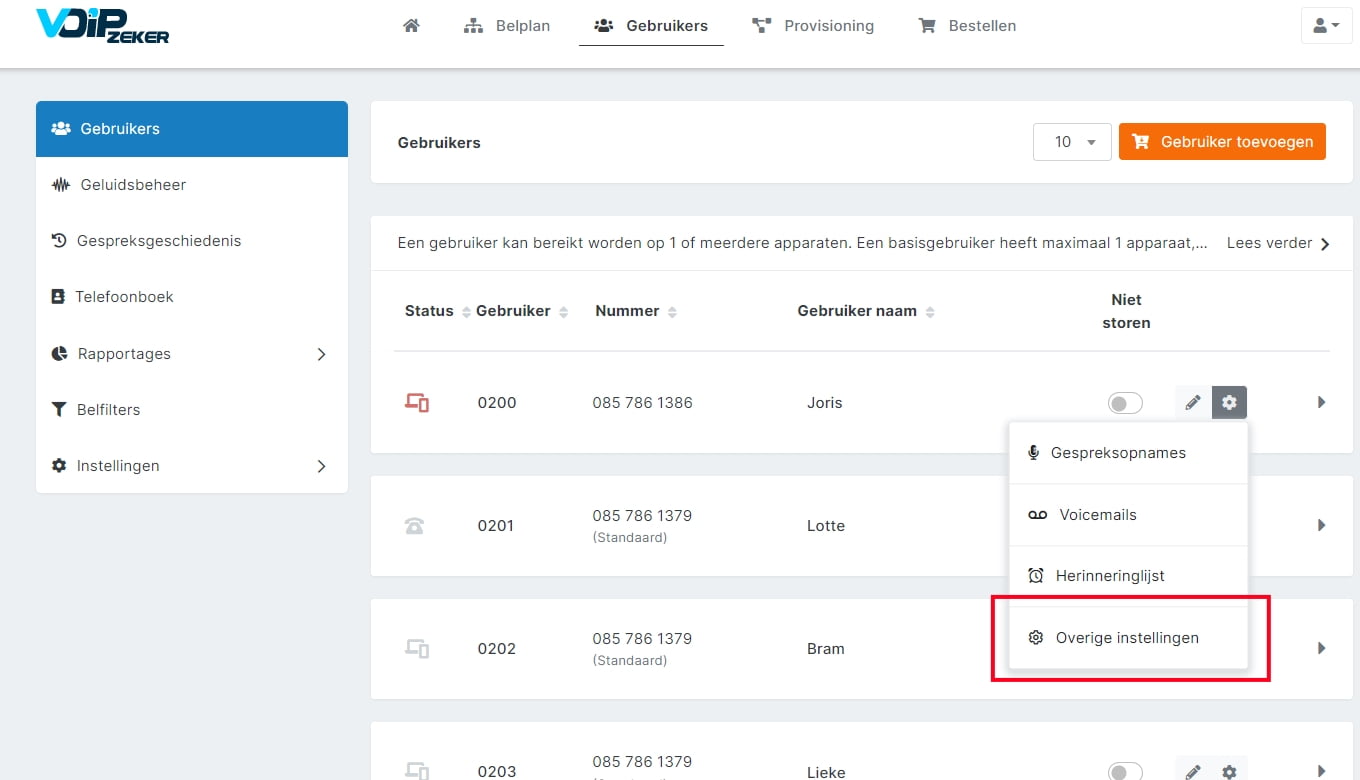The image size is (1360, 780).
Task: Click number 085 786 1386
Action: 642,403
